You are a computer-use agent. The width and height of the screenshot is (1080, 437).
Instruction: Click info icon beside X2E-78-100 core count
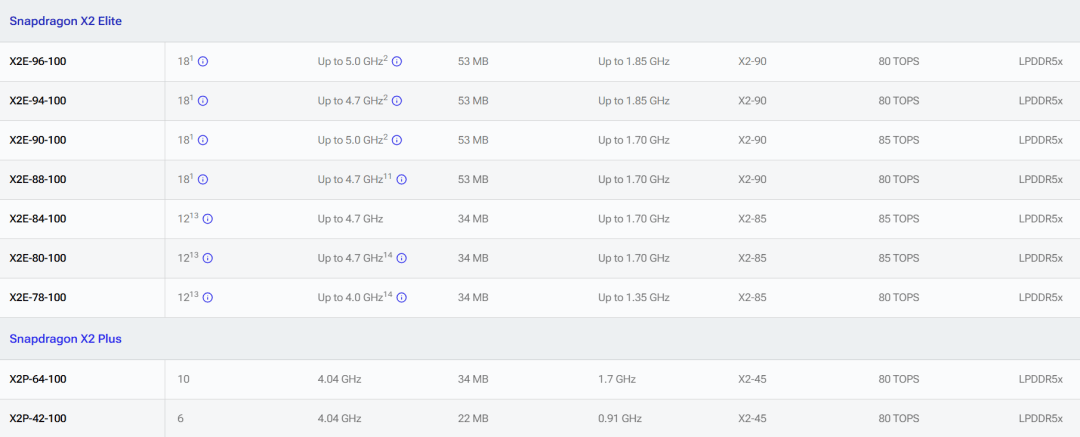208,298
